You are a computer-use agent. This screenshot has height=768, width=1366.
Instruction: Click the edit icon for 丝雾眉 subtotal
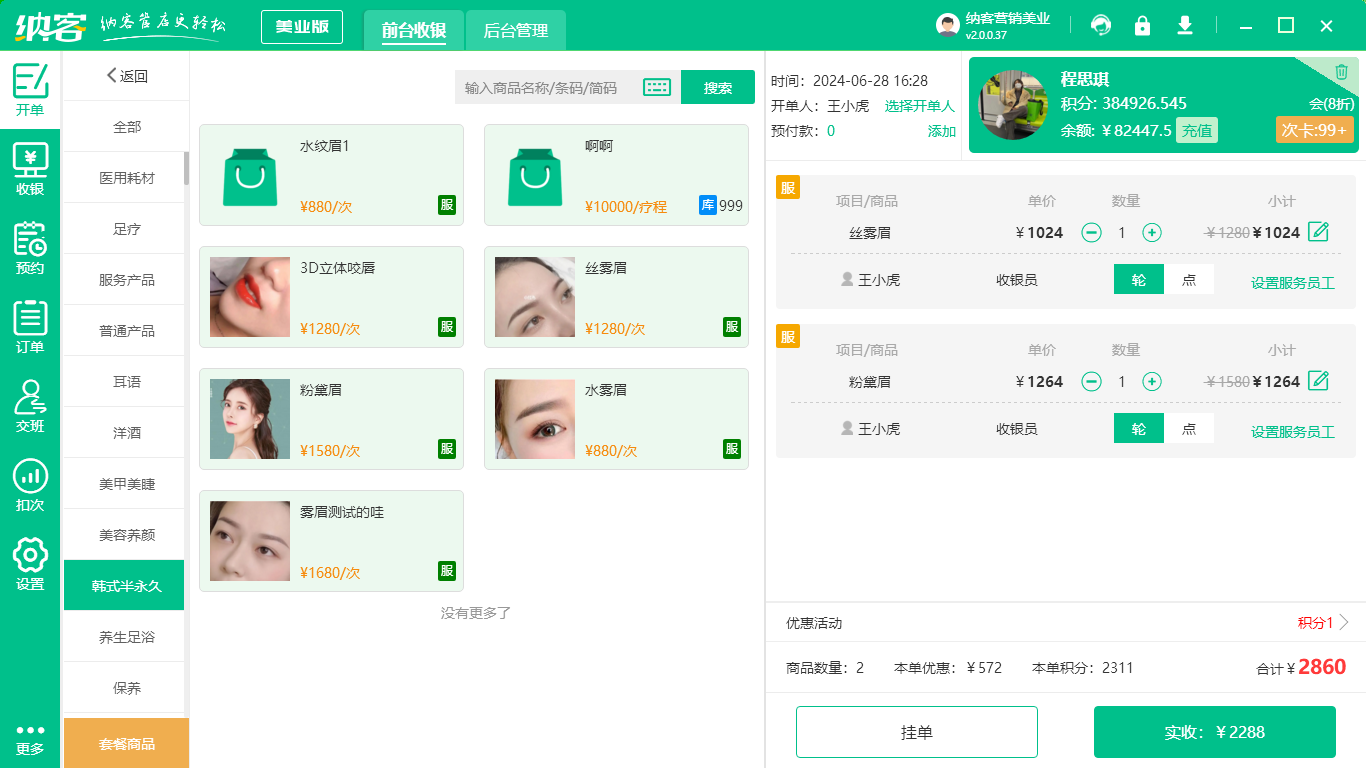coord(1319,232)
